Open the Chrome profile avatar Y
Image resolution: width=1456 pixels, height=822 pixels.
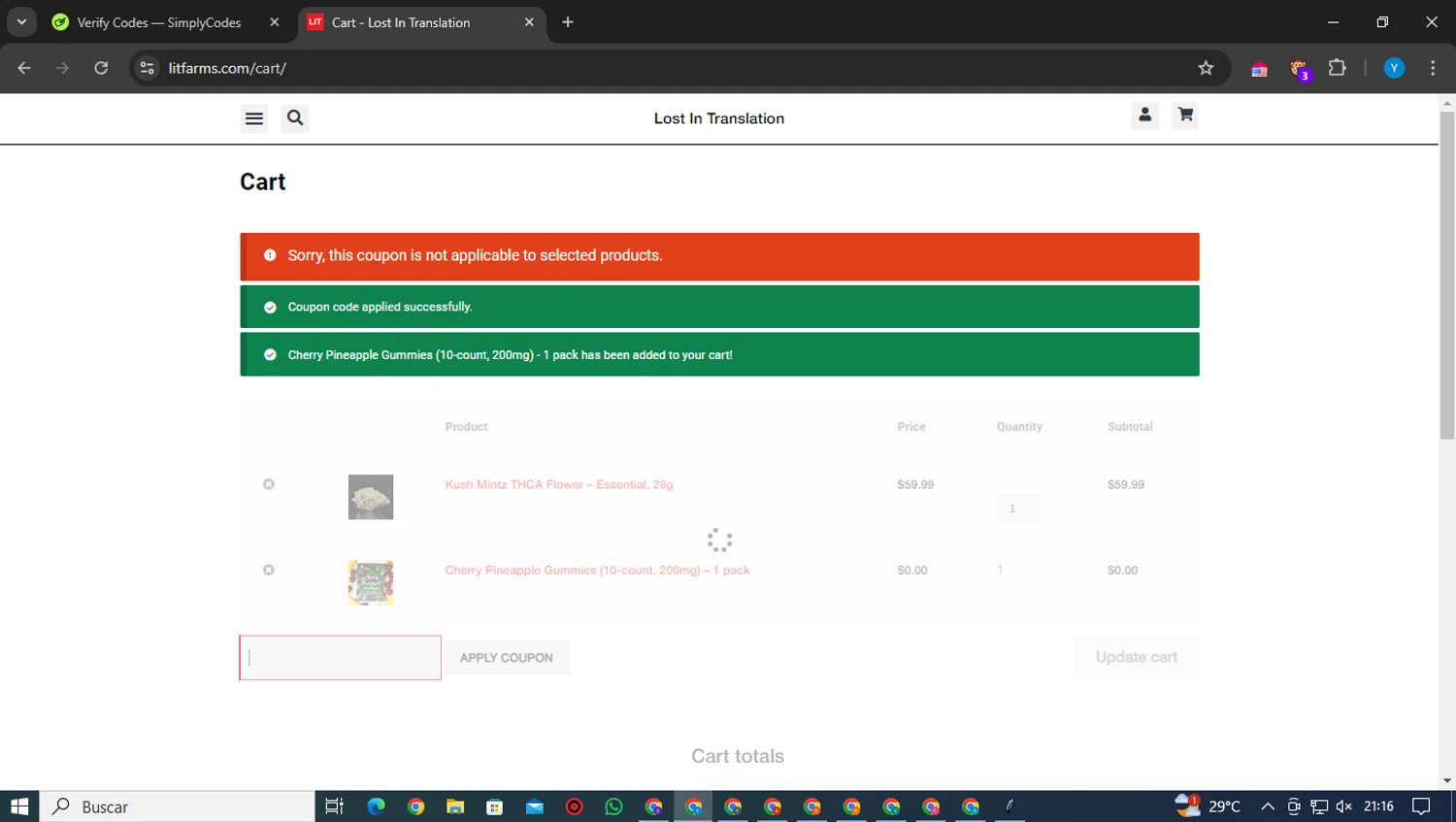pos(1394,68)
